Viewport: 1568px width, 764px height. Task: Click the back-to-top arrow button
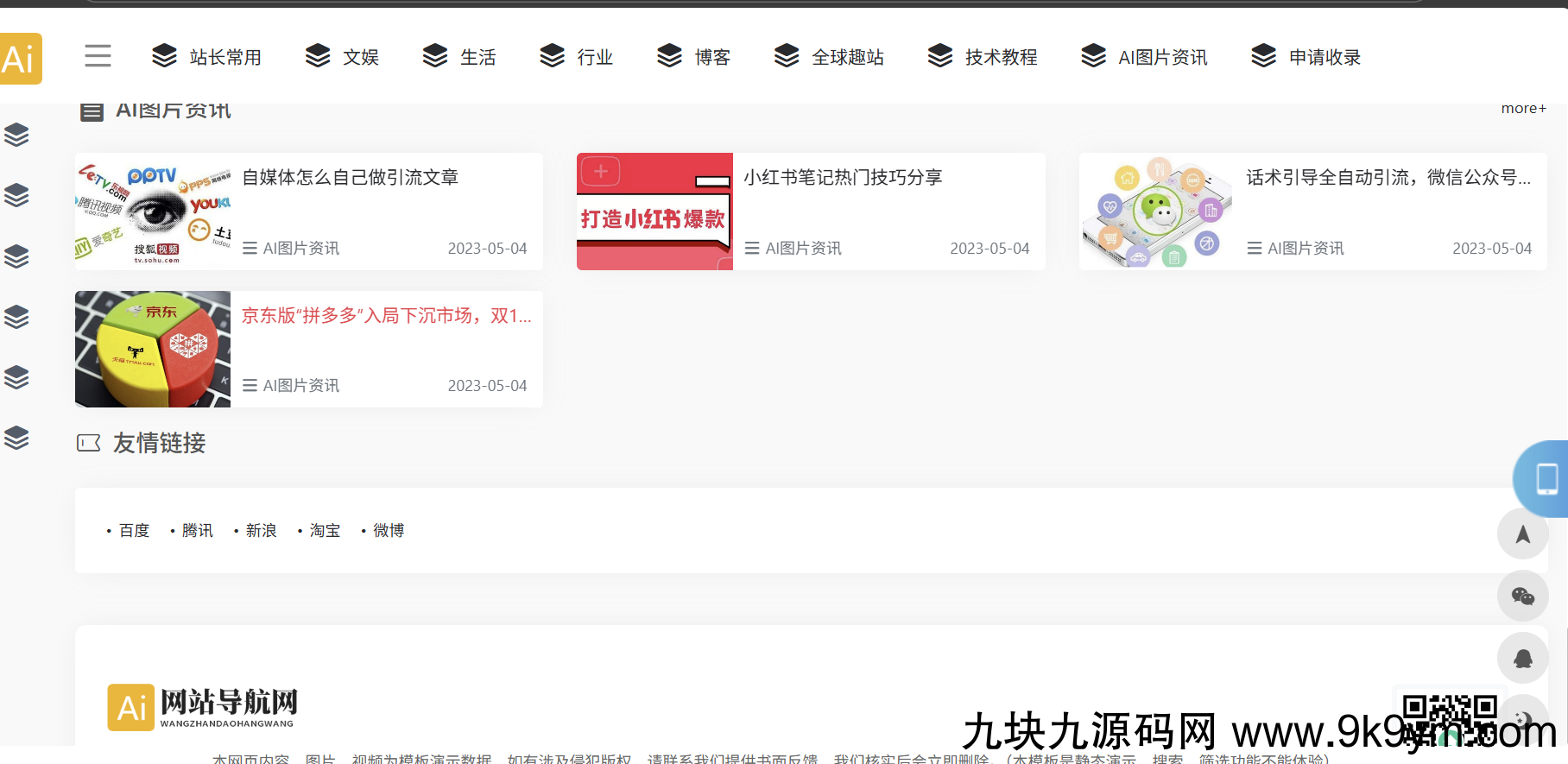point(1523,534)
